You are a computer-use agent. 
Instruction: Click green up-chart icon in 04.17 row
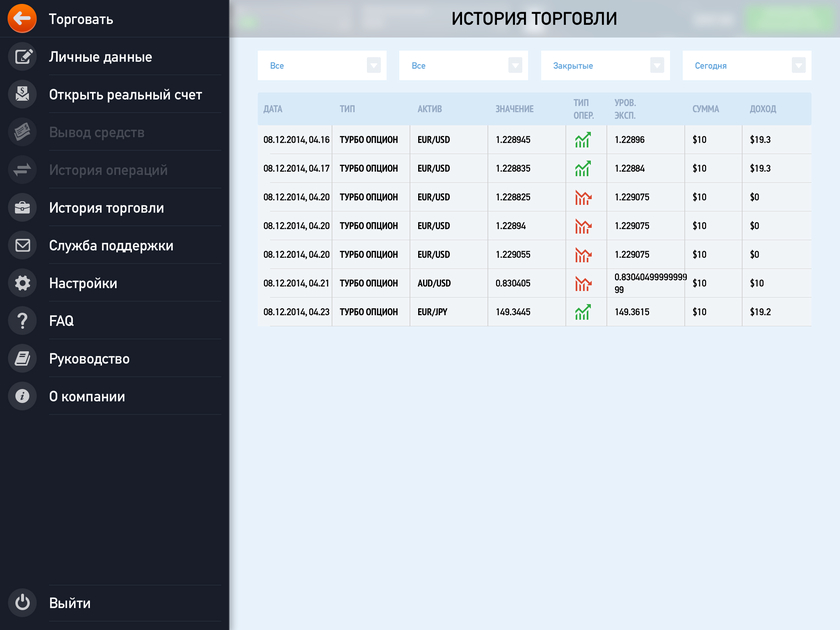pos(583,169)
